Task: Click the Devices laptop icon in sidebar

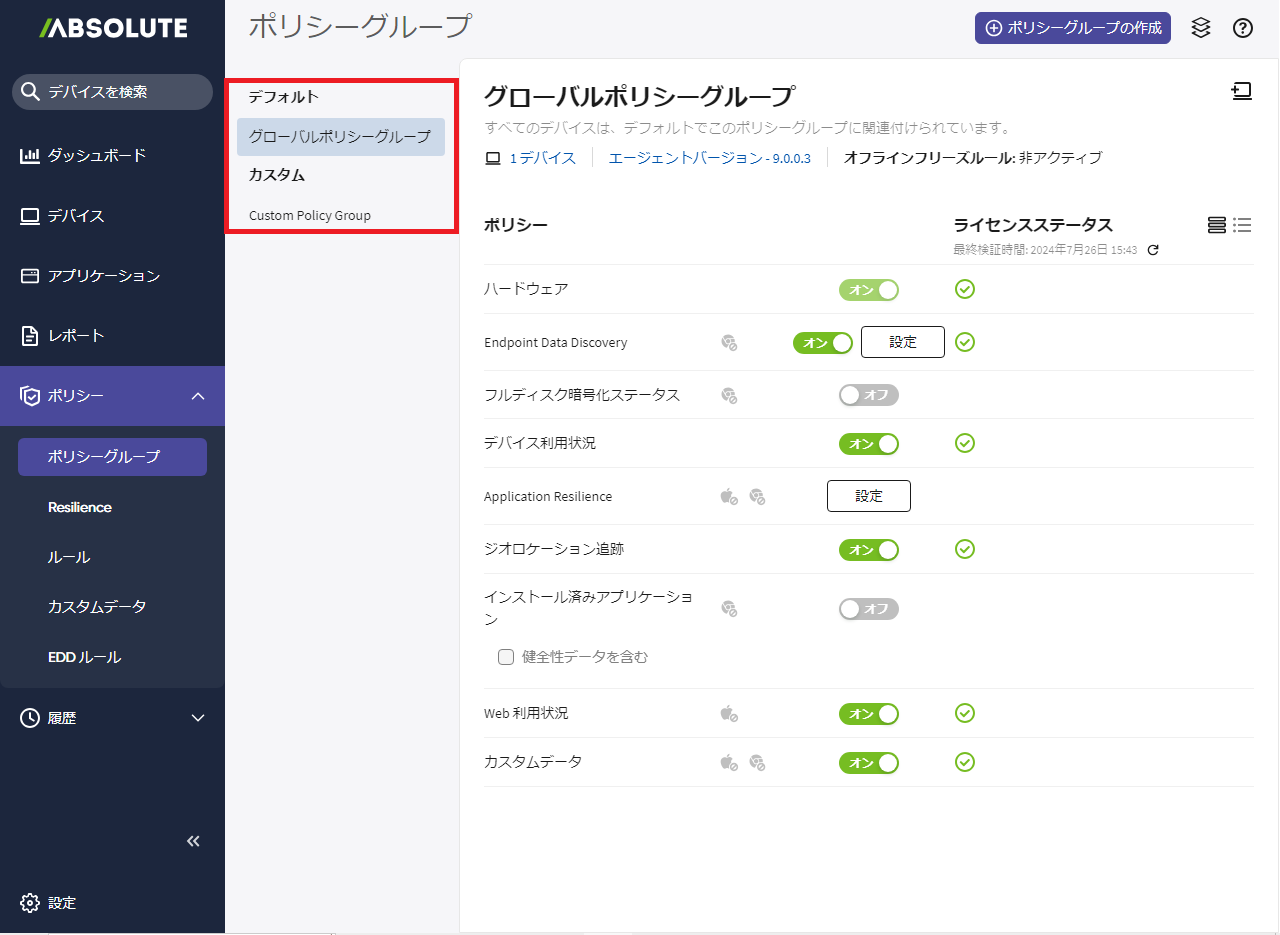Action: 30,216
